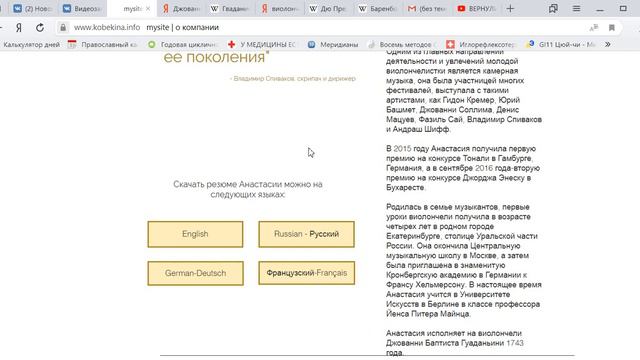Open the Меридианы bookmark
Screen dimensions: 640x360
[333, 44]
